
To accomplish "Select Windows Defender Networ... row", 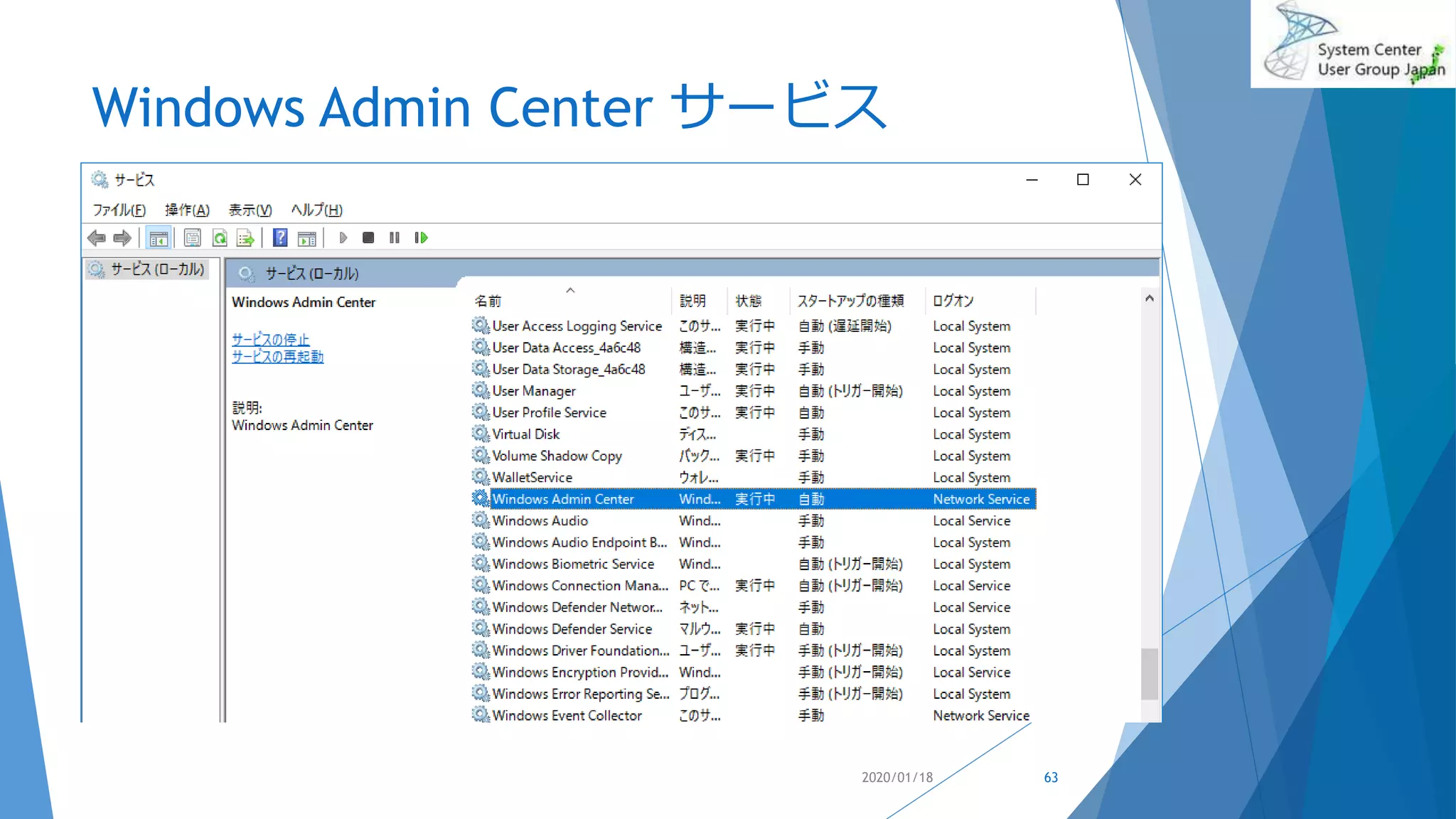I will click(753, 607).
